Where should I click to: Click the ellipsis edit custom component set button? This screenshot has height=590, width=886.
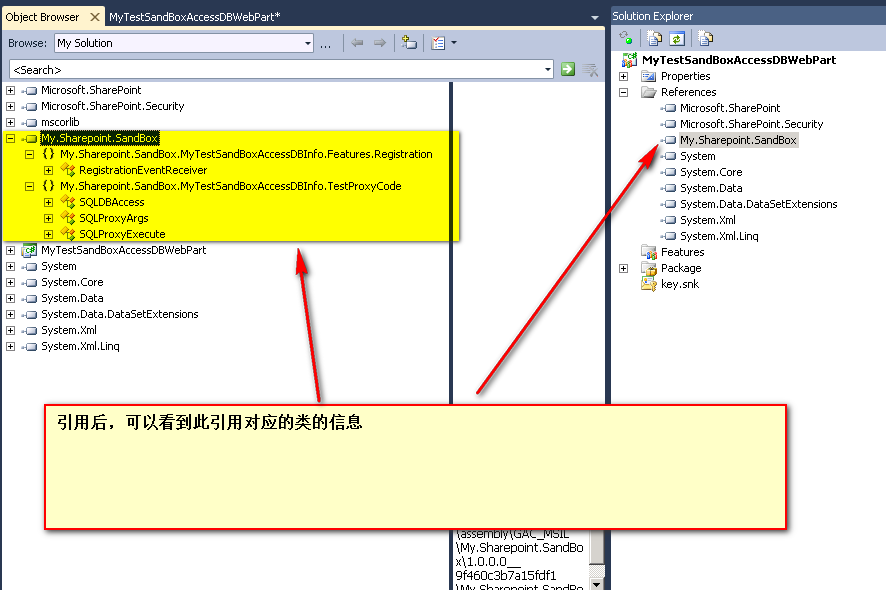325,44
